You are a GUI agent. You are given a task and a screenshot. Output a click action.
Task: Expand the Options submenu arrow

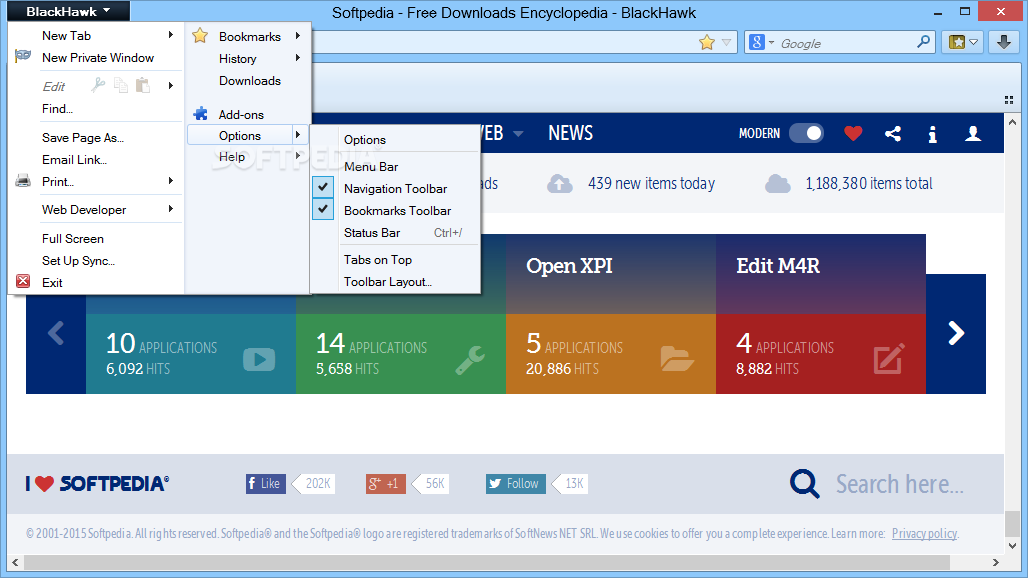tap(298, 134)
